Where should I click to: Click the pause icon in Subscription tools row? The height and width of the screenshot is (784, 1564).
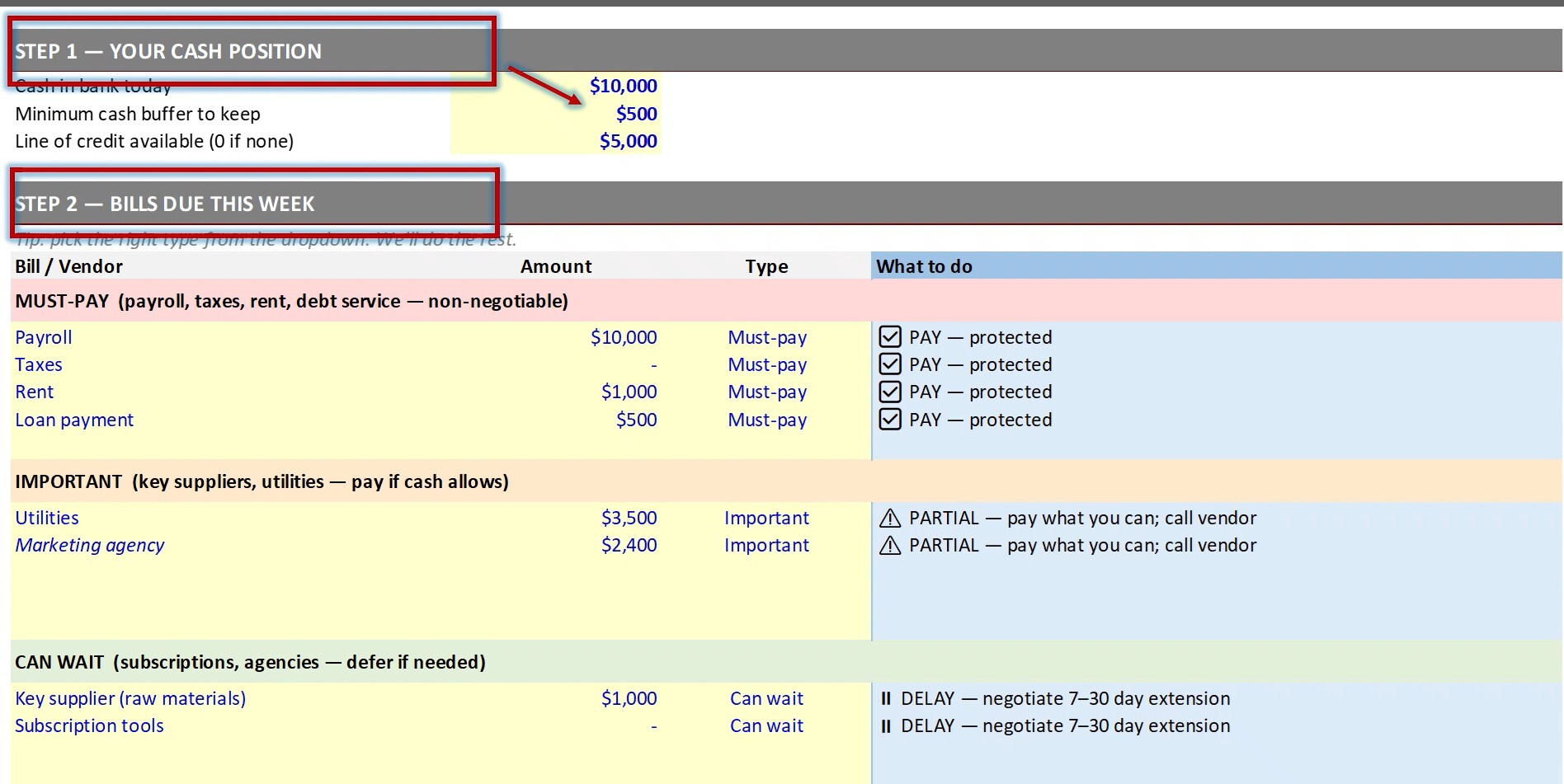point(886,725)
